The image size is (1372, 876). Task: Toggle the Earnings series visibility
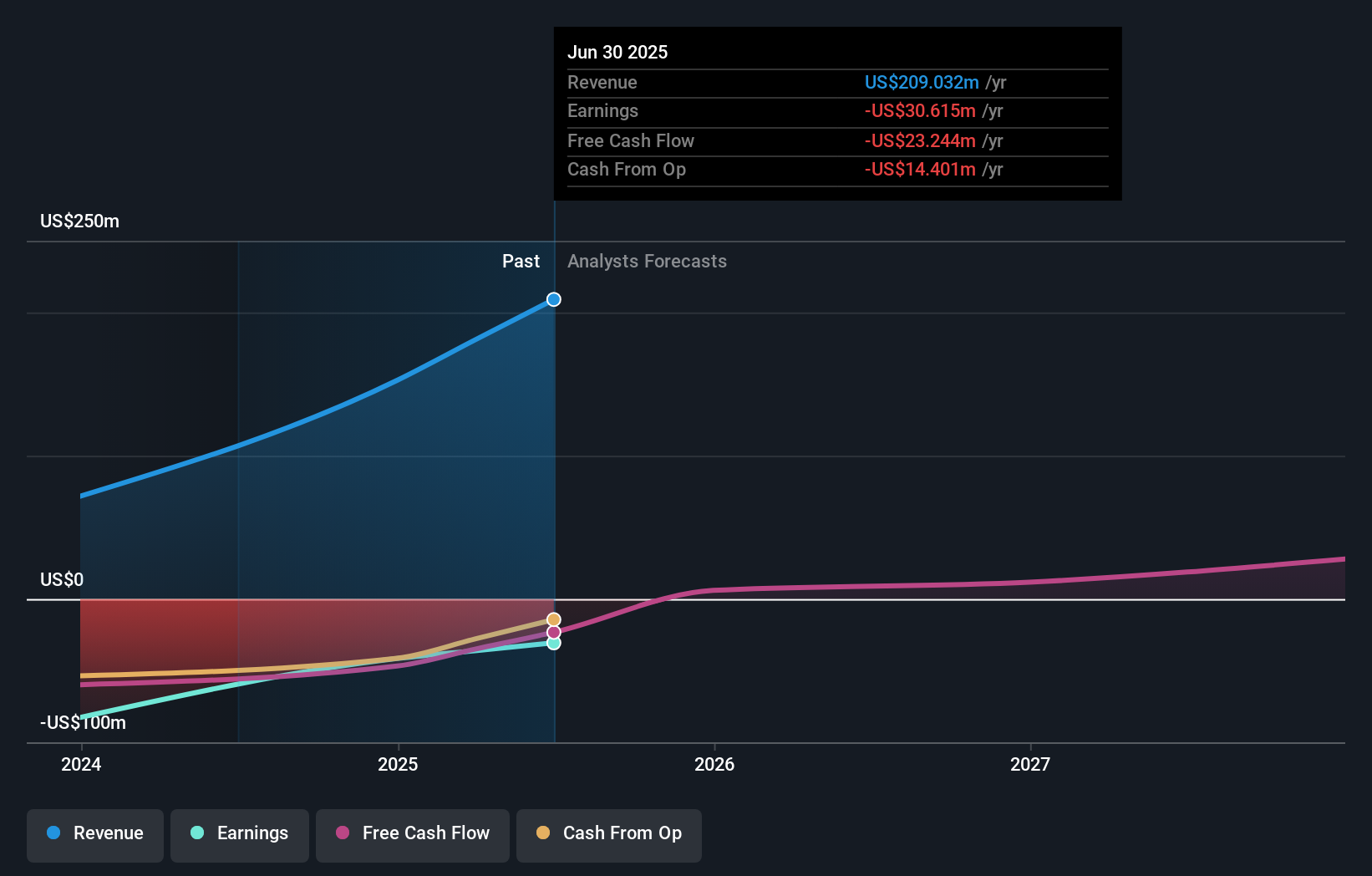click(x=240, y=833)
